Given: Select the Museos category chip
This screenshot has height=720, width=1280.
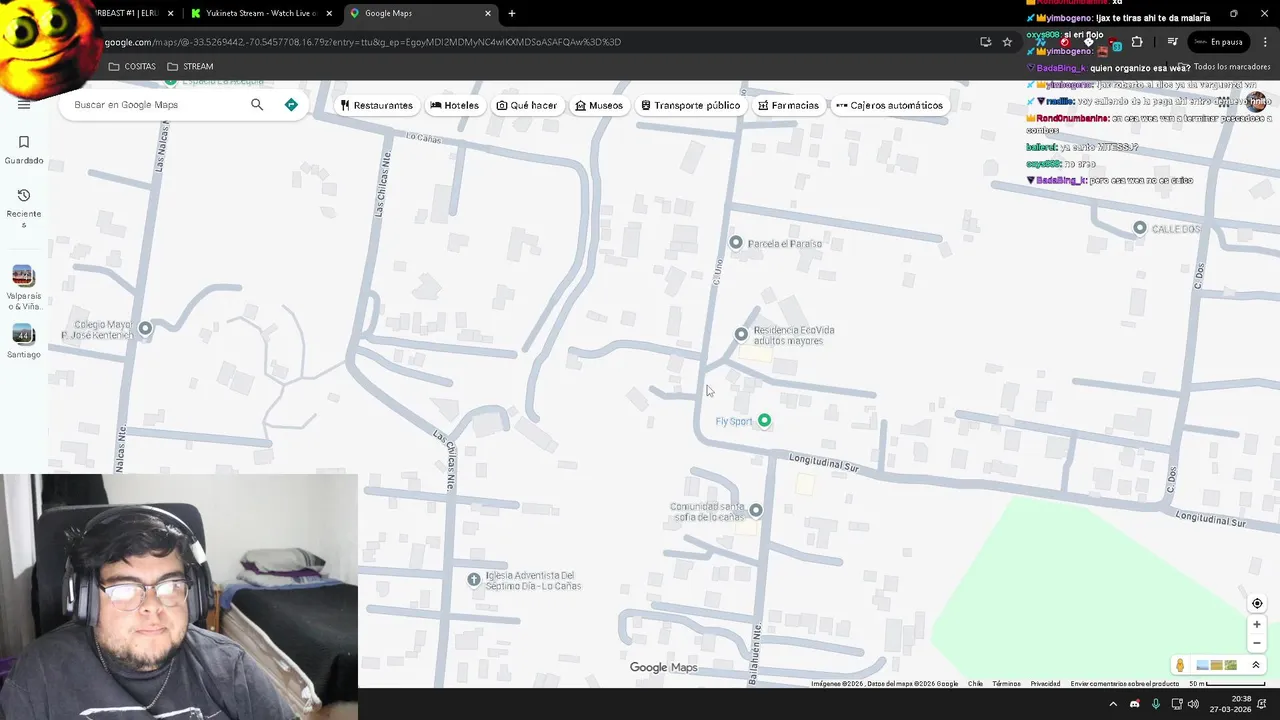Looking at the screenshot, I should 599,105.
